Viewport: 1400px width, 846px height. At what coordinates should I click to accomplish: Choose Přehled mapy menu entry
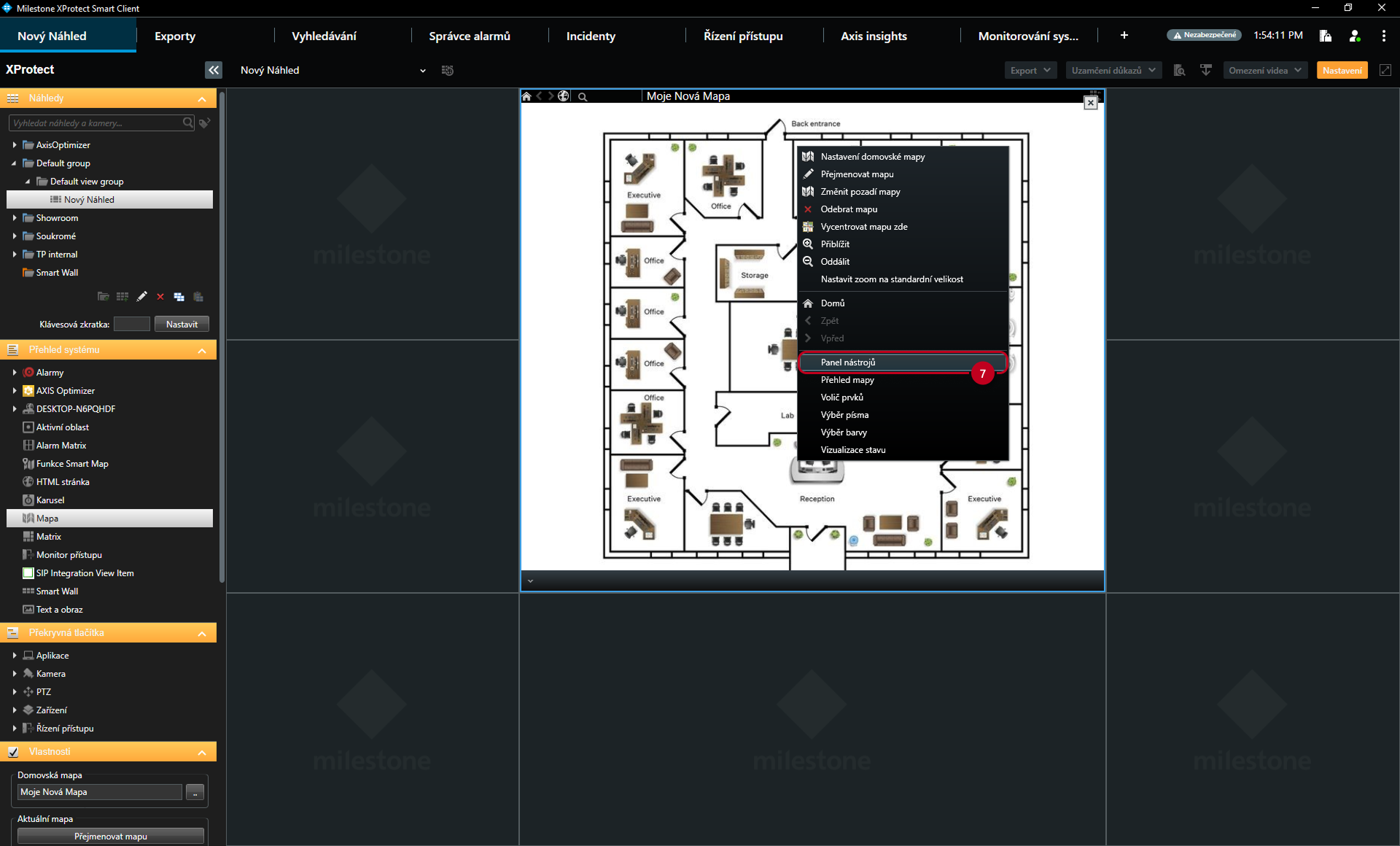point(903,379)
